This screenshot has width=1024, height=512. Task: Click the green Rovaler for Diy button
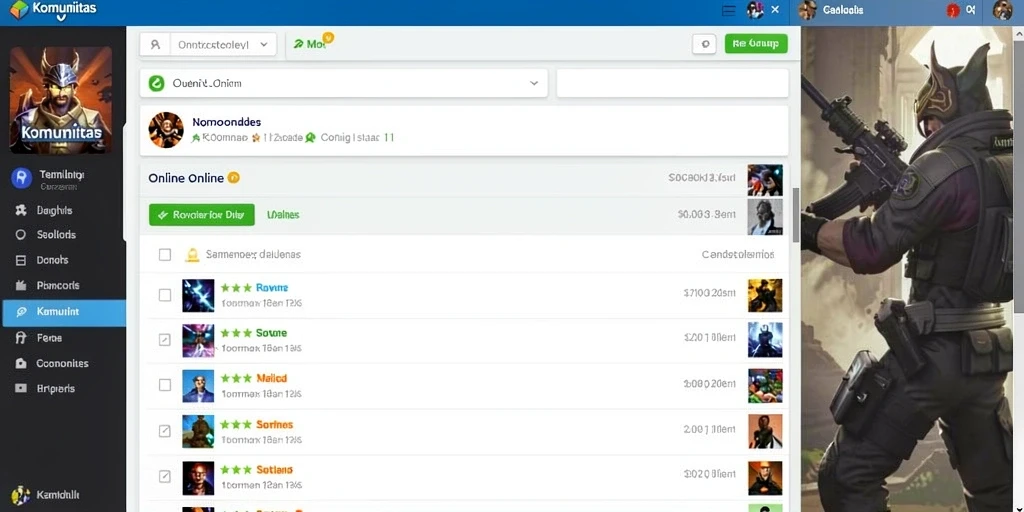202,215
